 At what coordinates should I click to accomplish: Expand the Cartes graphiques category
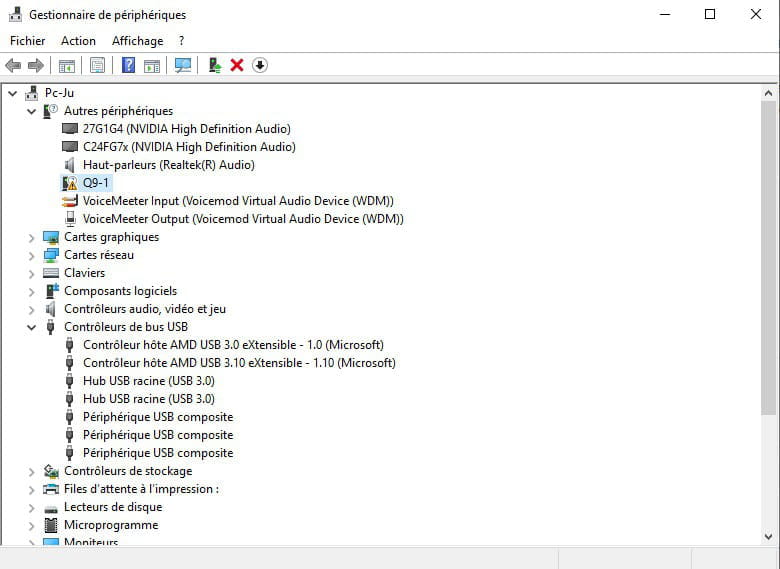click(32, 237)
